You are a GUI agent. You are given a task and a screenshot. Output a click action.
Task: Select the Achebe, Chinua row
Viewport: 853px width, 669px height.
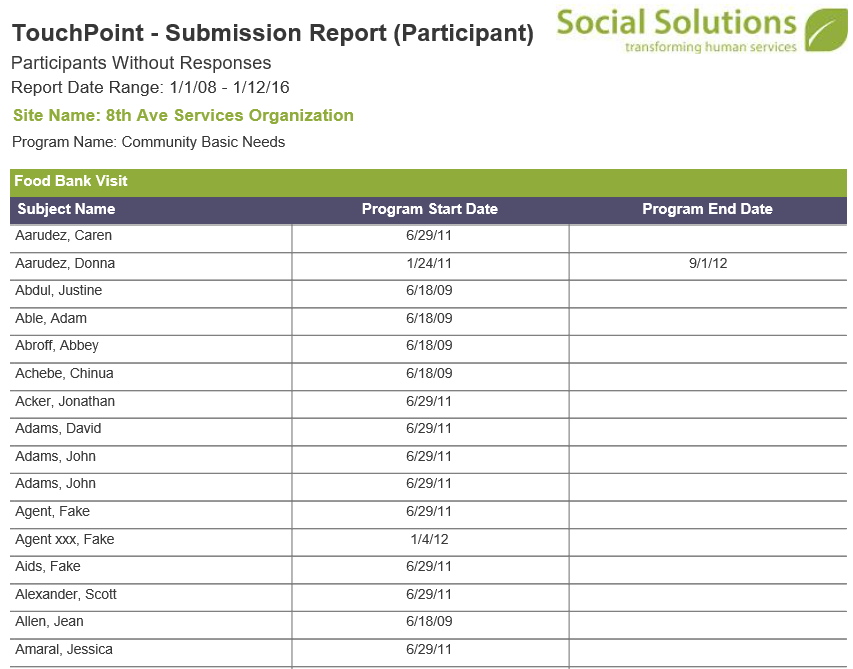tap(428, 374)
